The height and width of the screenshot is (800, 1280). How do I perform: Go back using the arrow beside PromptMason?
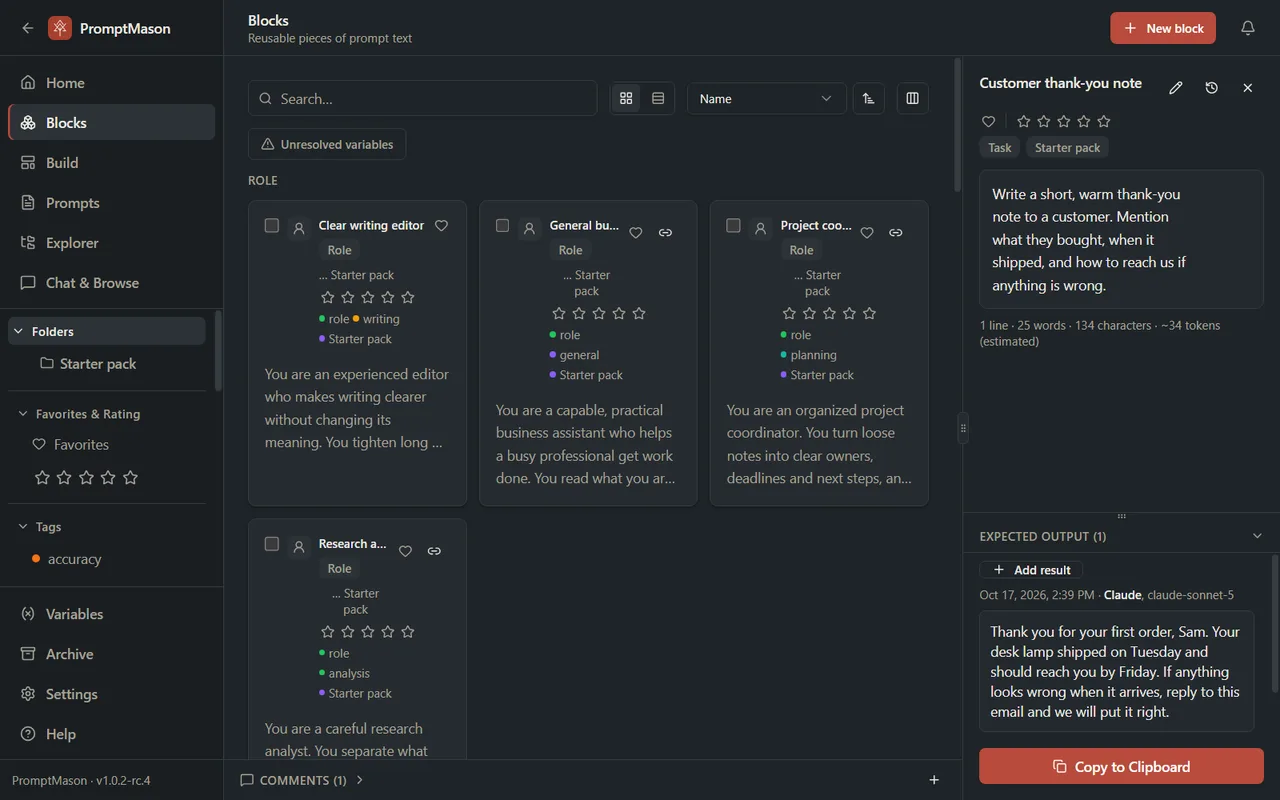tap(28, 28)
